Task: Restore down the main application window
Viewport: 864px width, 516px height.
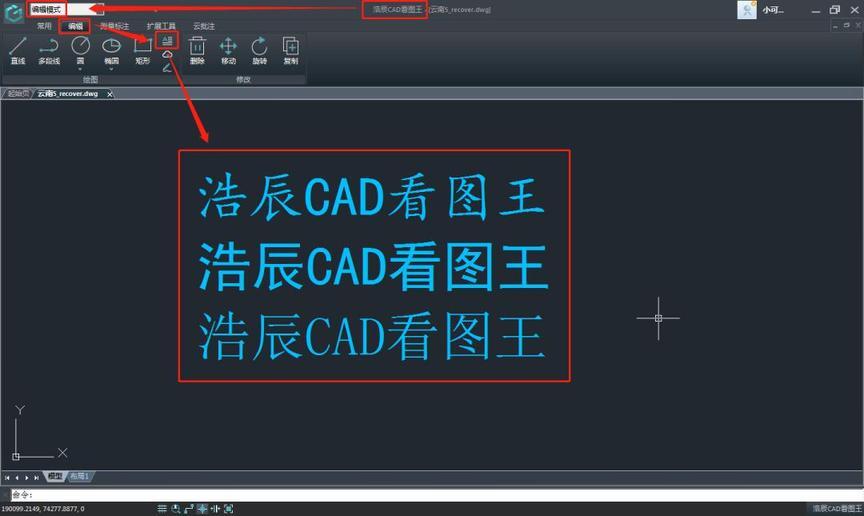Action: [835, 9]
